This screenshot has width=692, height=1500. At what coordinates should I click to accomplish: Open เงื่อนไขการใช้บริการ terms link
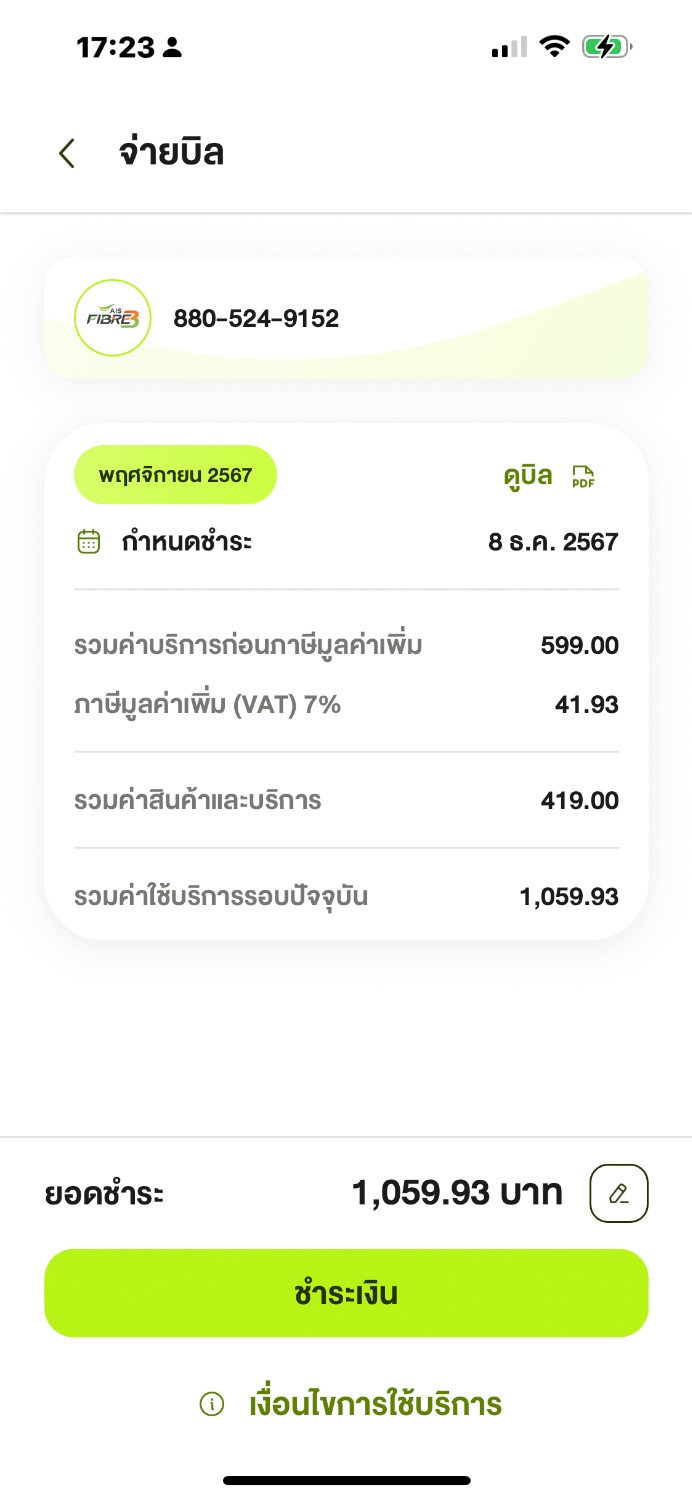375,1404
